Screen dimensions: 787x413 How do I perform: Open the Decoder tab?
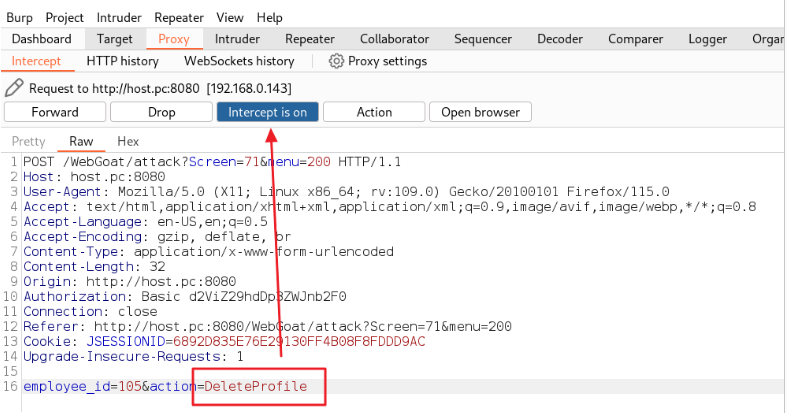pyautogui.click(x=560, y=39)
